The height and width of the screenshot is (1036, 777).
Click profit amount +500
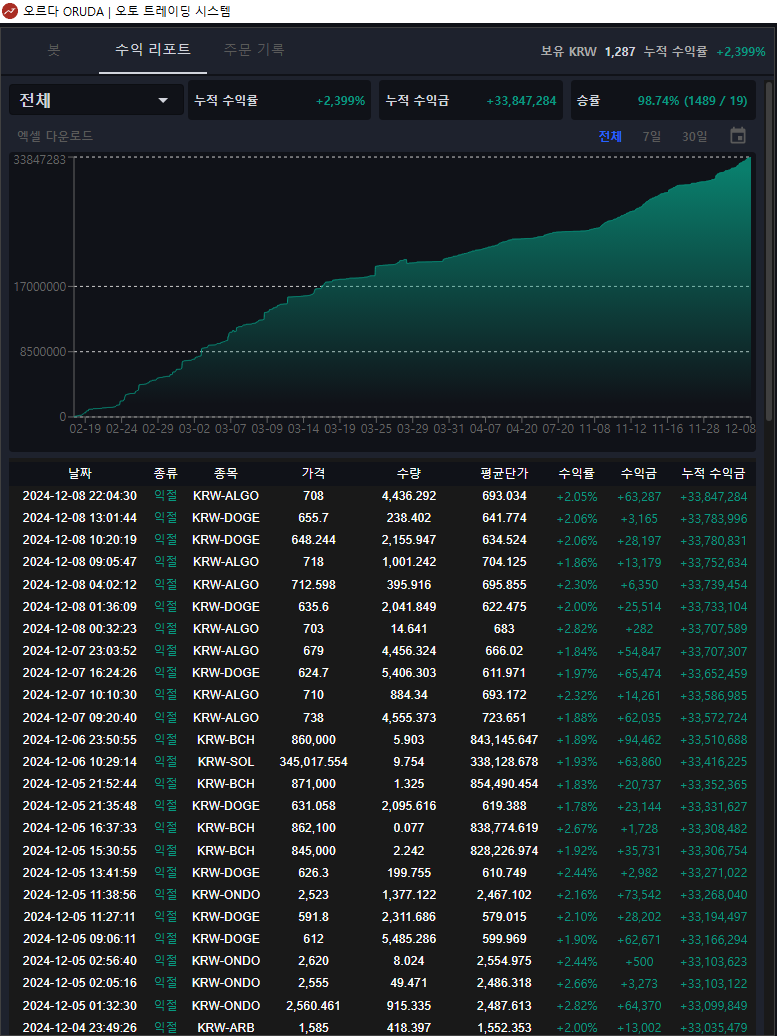click(x=639, y=961)
